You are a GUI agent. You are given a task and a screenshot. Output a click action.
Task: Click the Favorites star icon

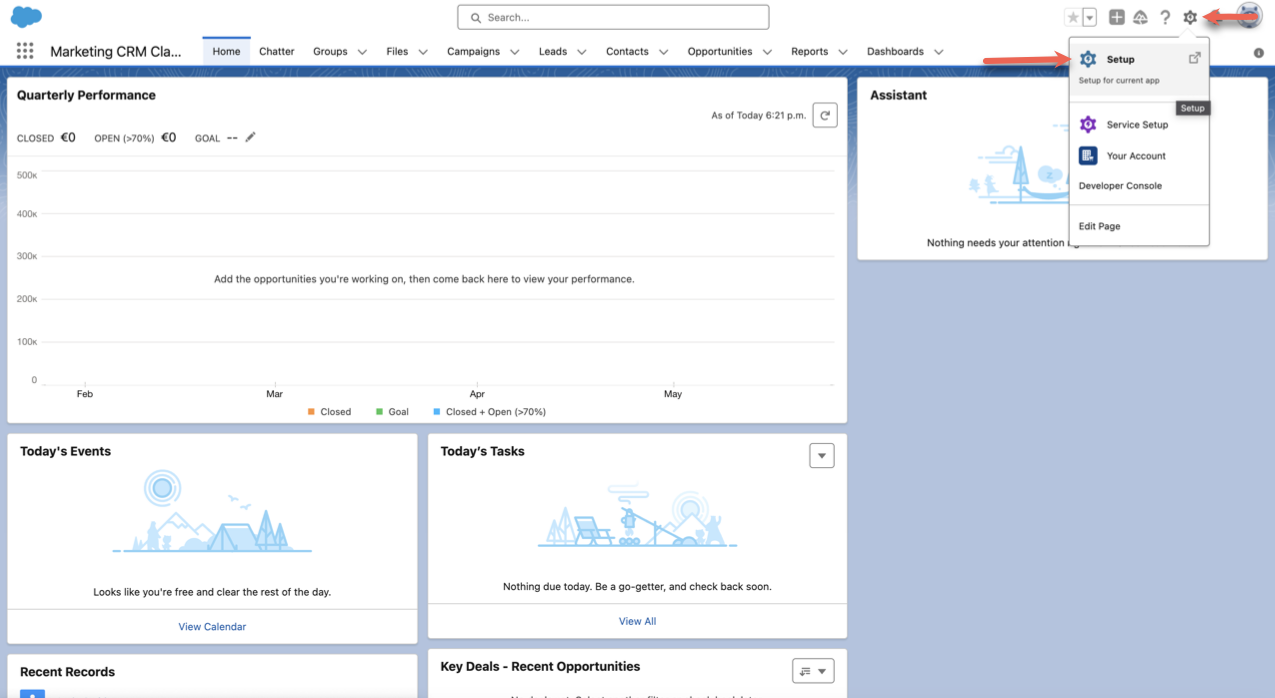(x=1073, y=17)
